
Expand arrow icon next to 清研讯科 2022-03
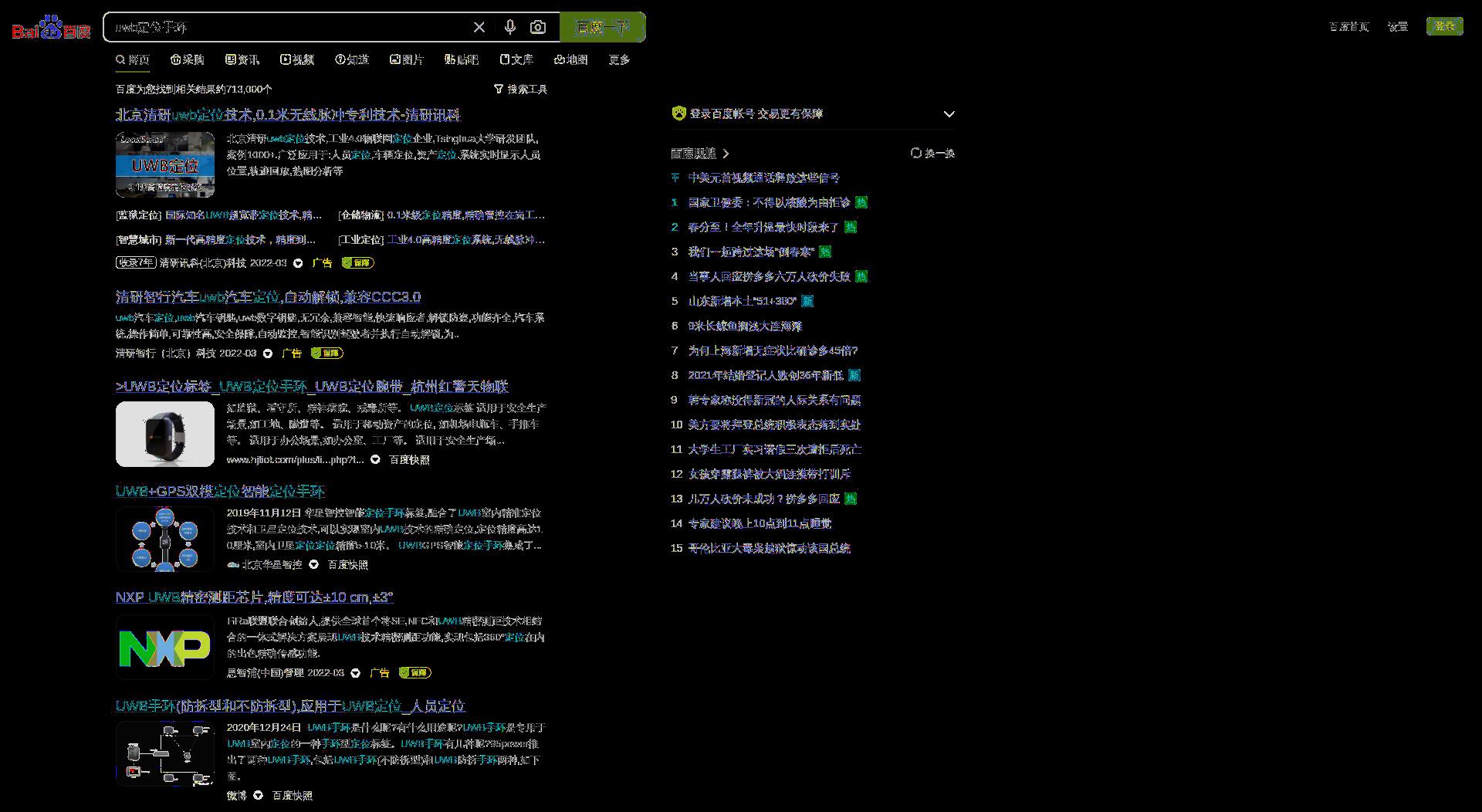point(298,263)
